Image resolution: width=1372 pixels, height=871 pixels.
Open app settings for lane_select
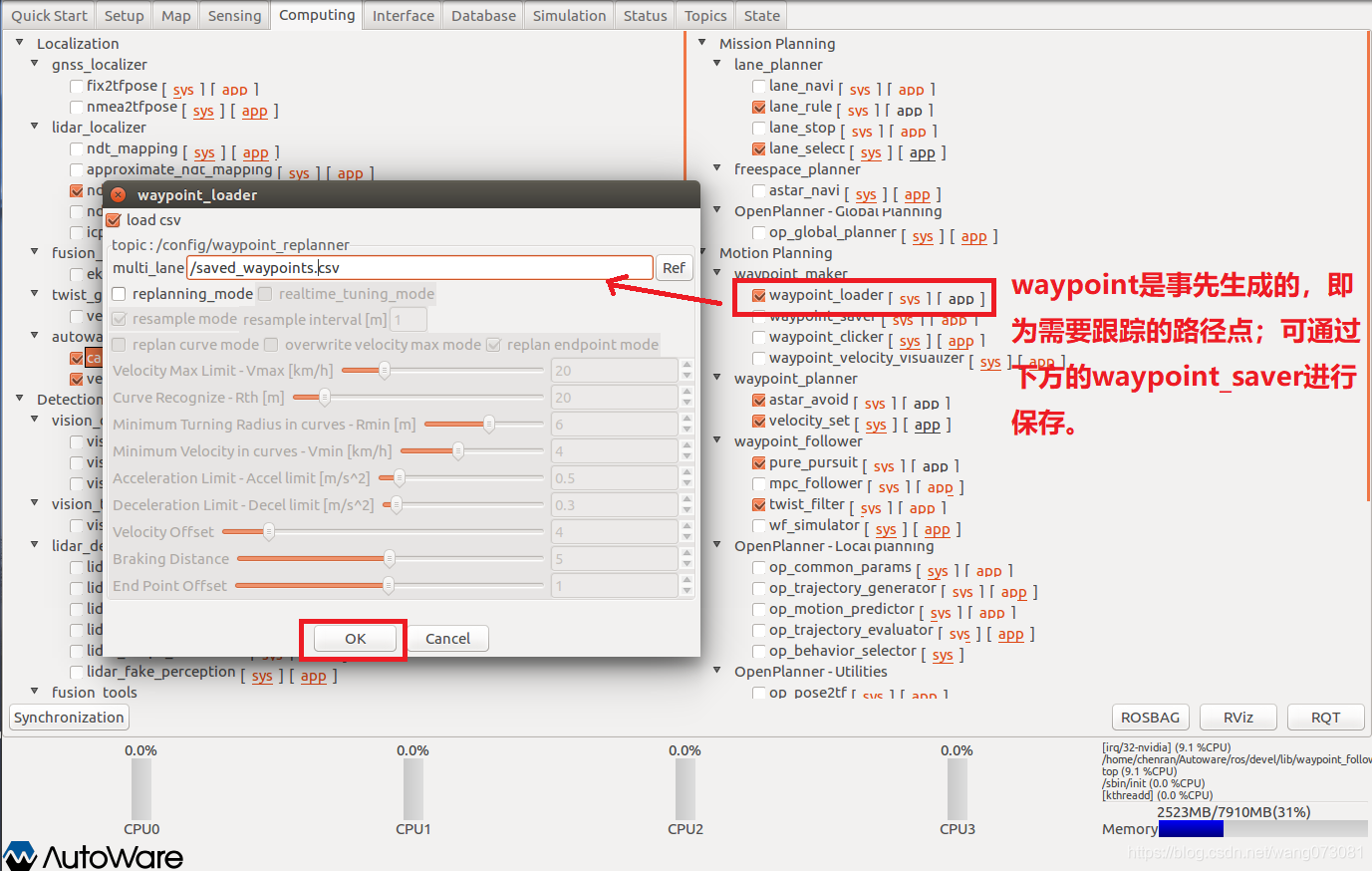[923, 152]
